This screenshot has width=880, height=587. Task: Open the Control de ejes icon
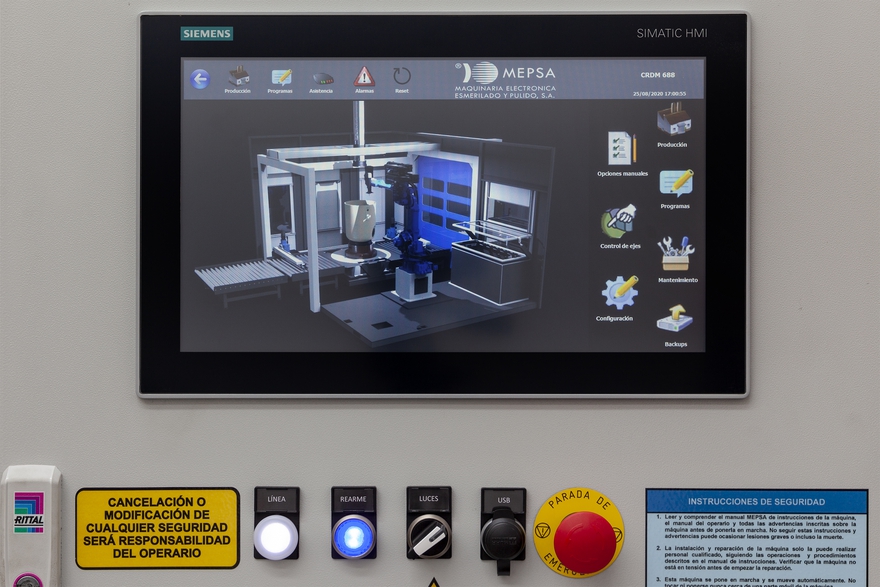coord(620,222)
